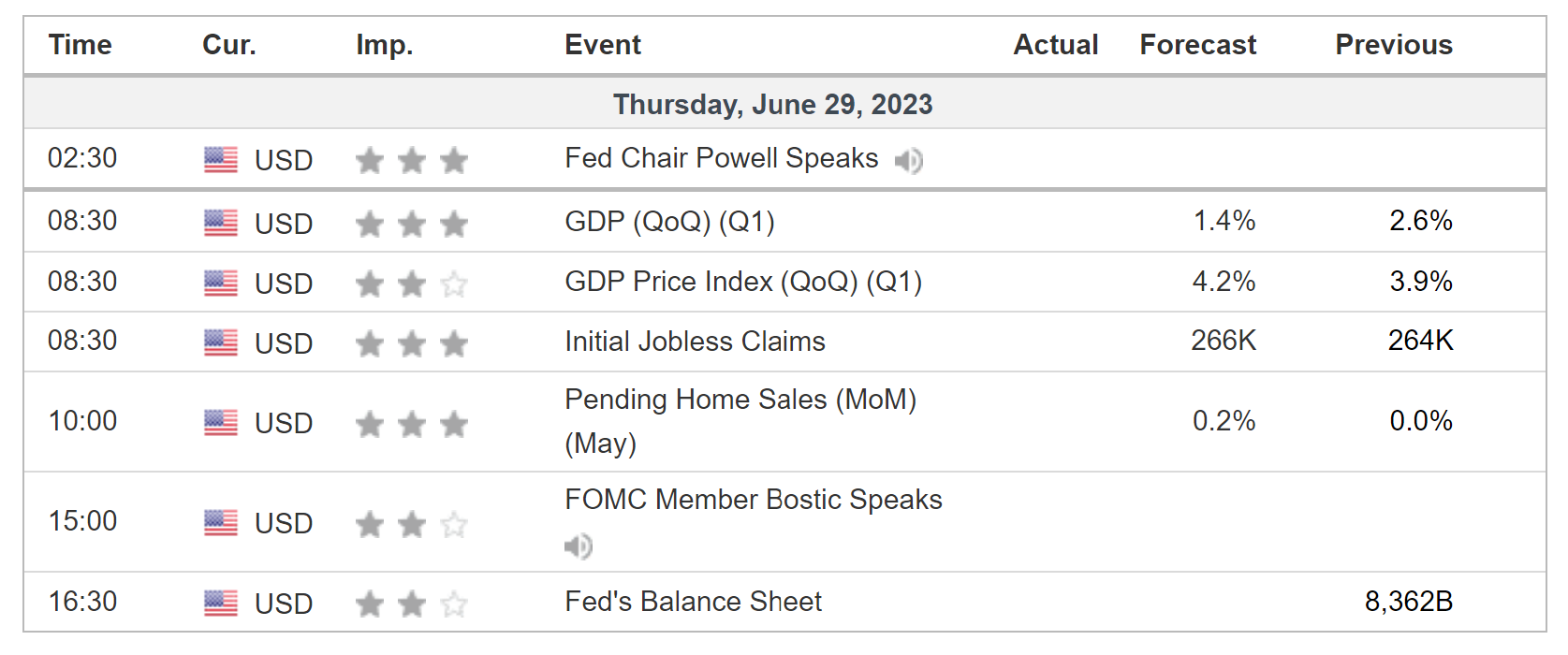Open the GDP (QoQ) (Q1) event

tap(669, 222)
